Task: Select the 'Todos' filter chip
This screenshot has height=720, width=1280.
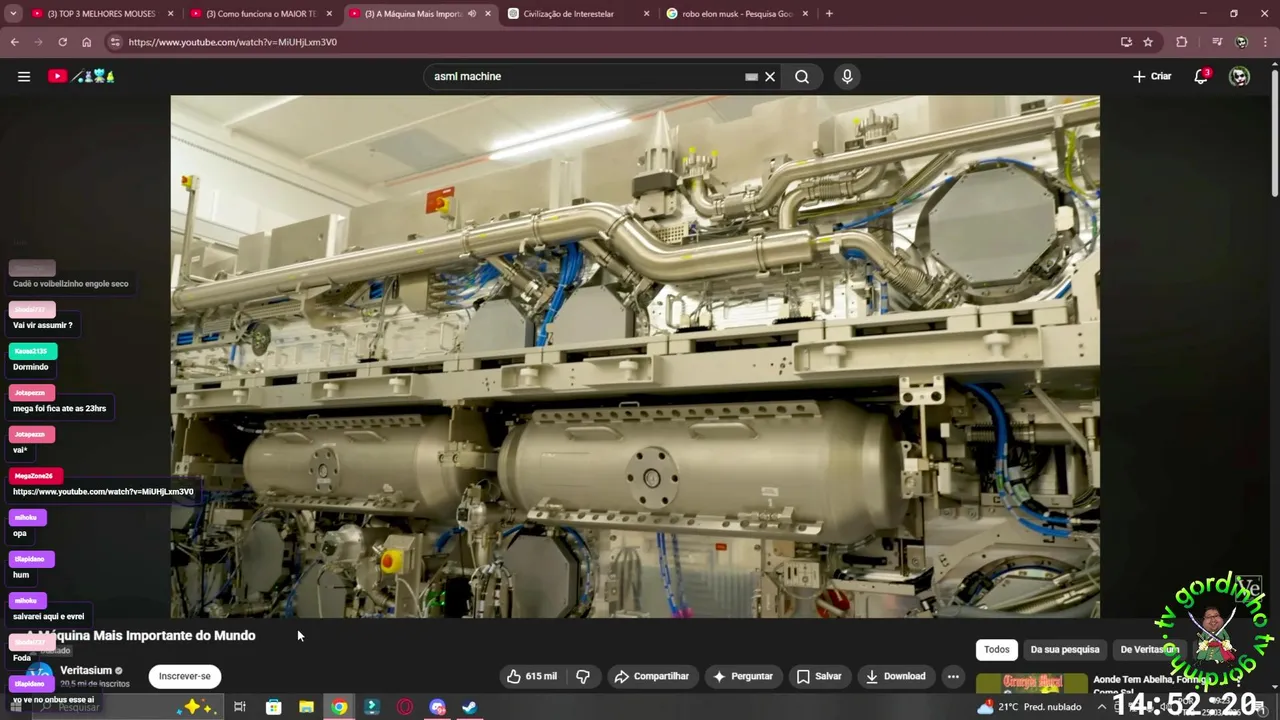Action: [x=997, y=649]
